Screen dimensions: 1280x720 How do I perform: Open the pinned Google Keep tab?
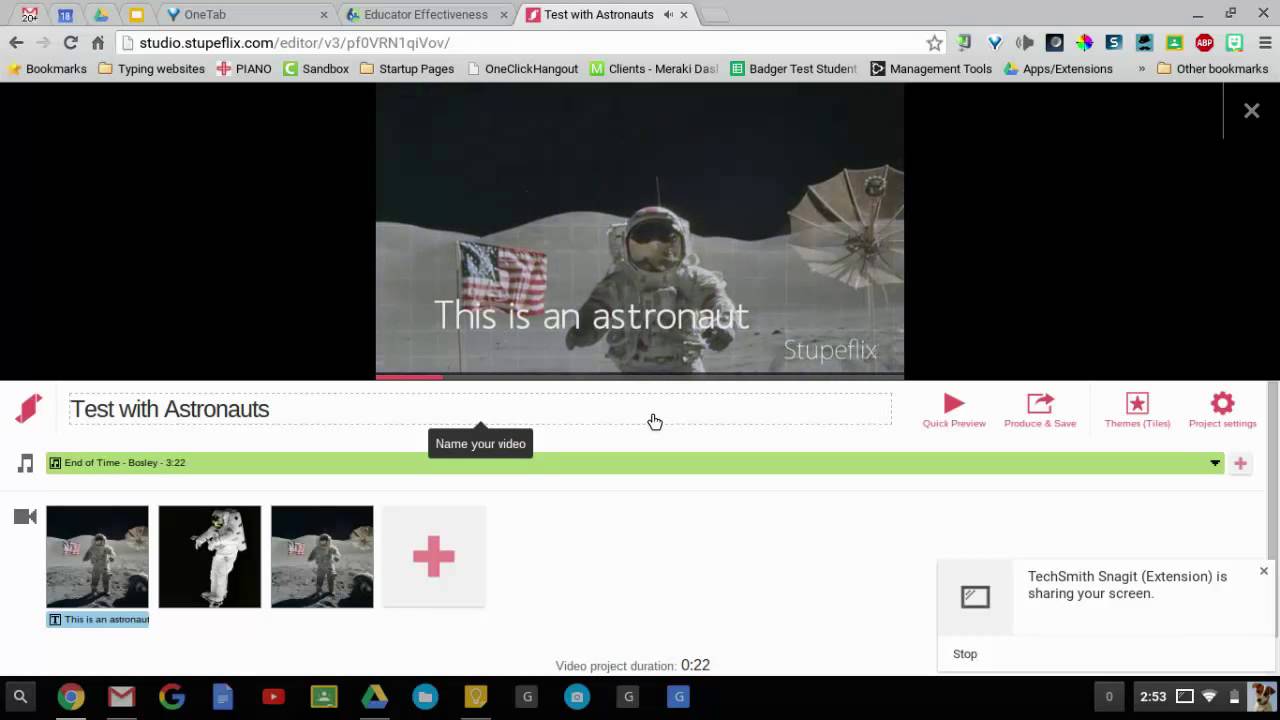coord(137,15)
